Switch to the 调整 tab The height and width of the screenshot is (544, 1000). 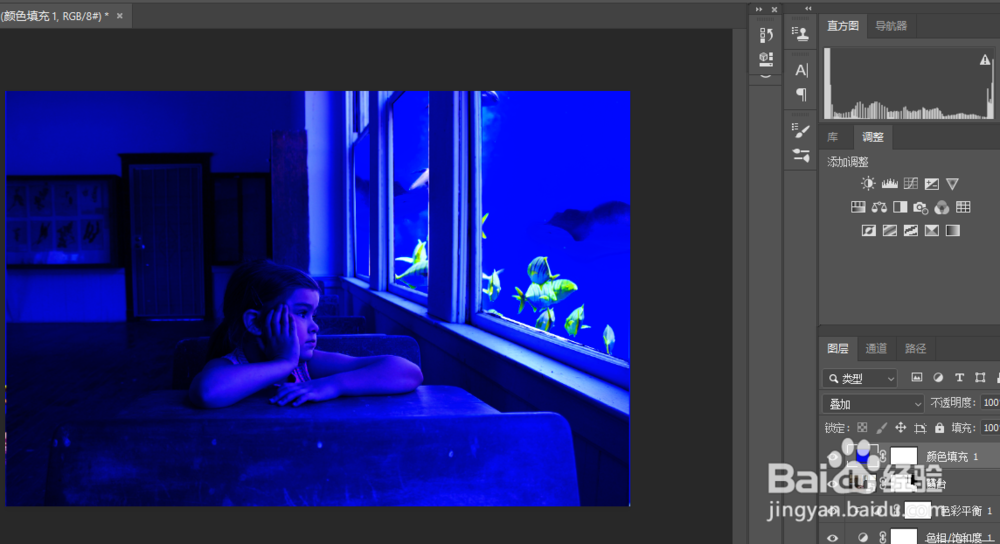(873, 137)
